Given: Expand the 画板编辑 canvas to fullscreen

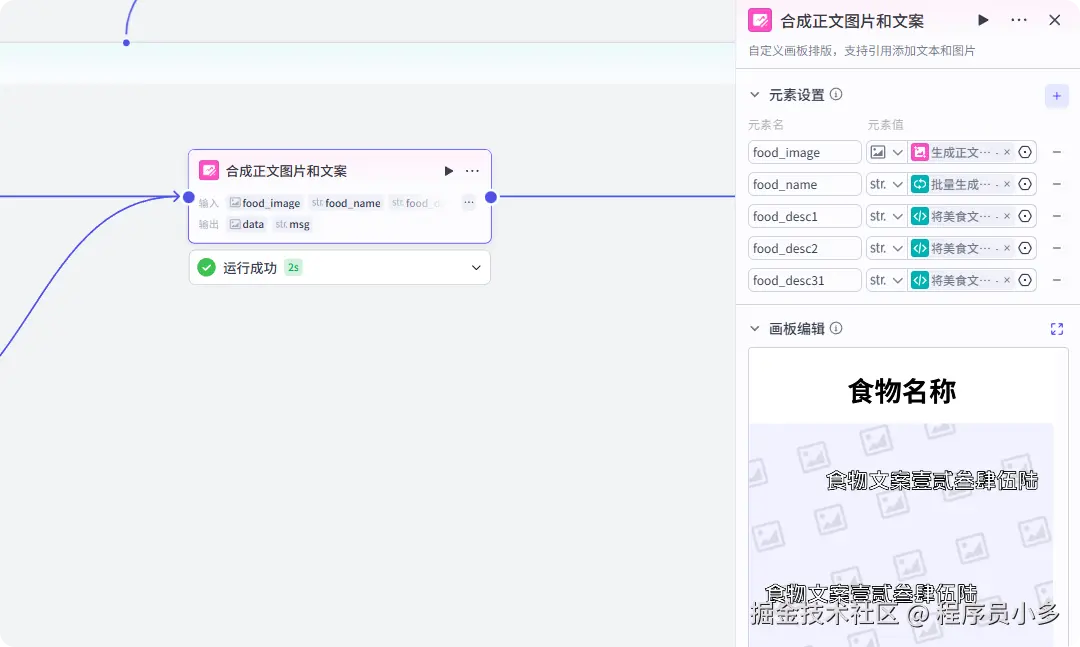Looking at the screenshot, I should click(1057, 328).
